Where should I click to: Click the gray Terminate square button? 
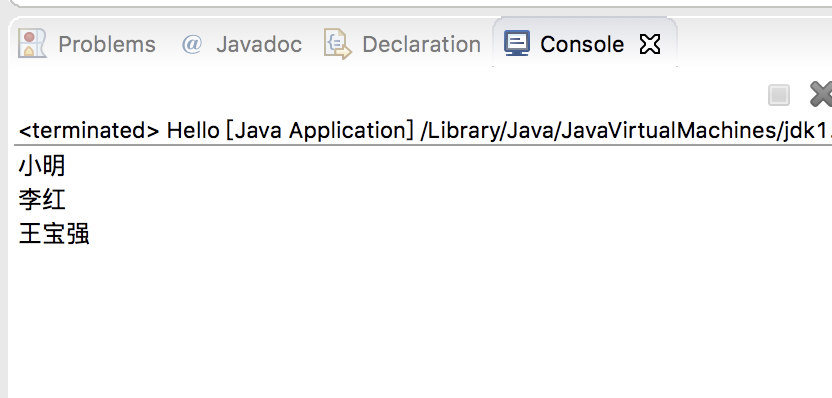[x=778, y=96]
